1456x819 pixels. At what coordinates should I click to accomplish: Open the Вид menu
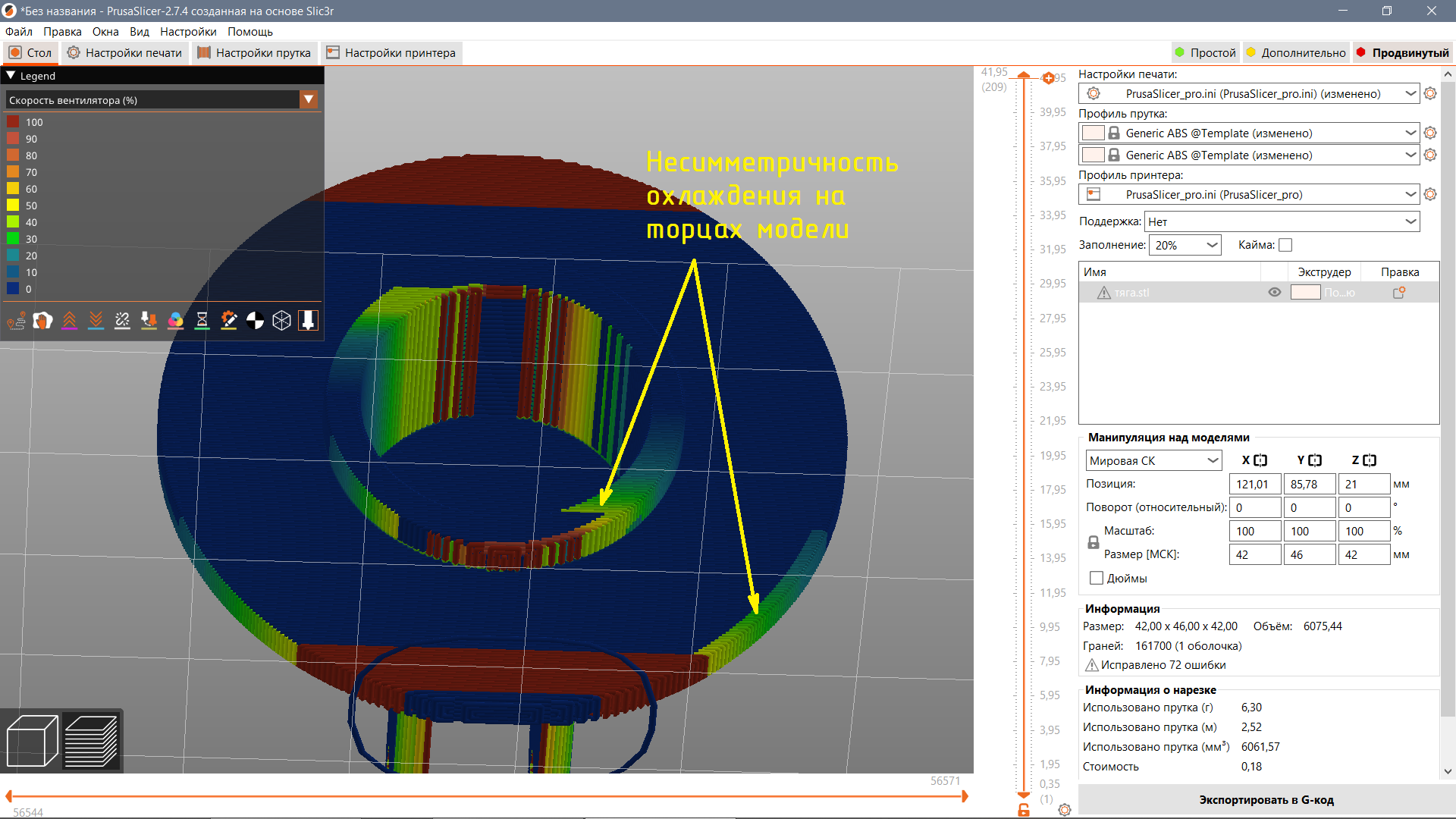[139, 32]
